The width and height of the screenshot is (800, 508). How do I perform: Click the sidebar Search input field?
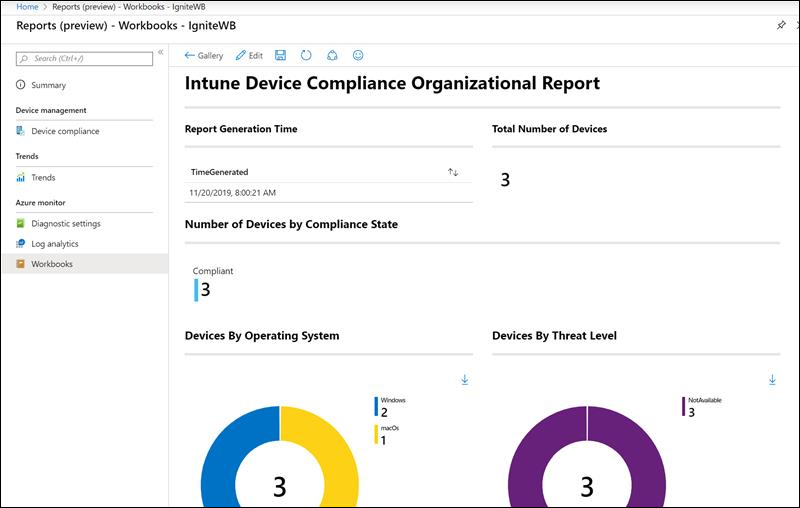pyautogui.click(x=86, y=59)
